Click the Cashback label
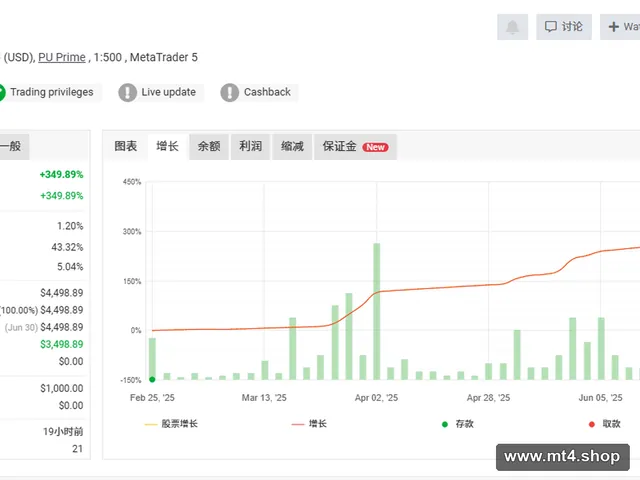This screenshot has width=640, height=480. click(267, 92)
